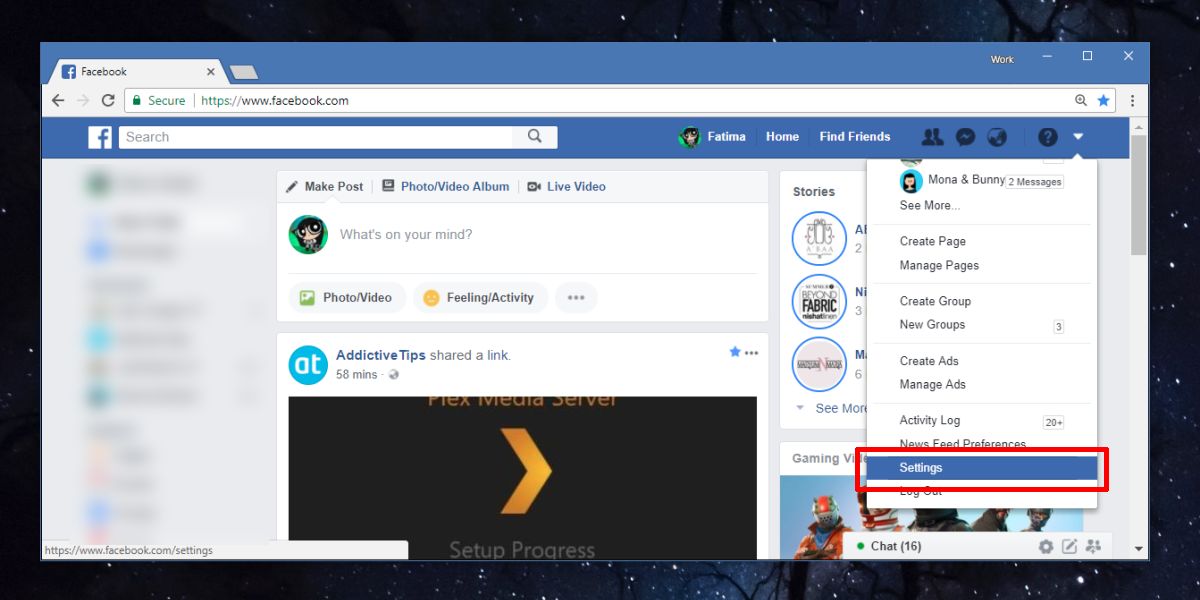Open post options ellipsis on AddictiveTips post

(x=751, y=353)
